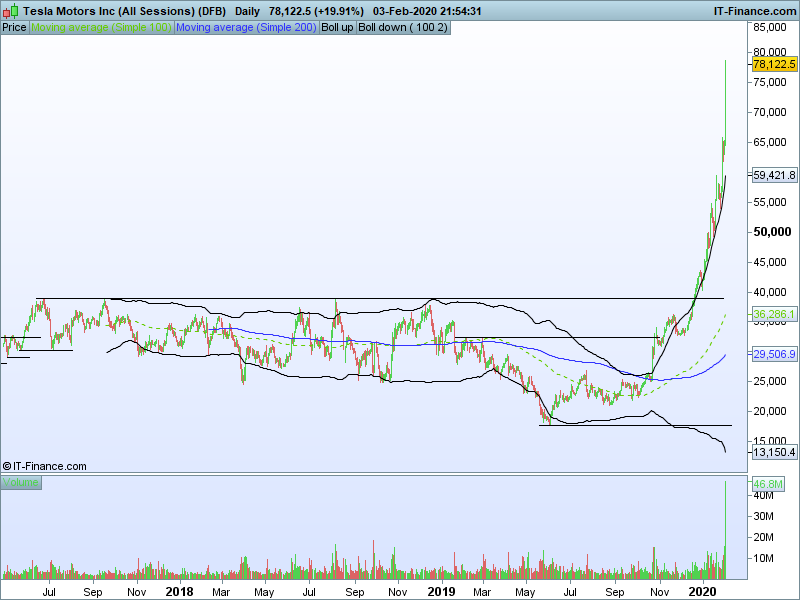This screenshot has width=800, height=600.
Task: Click the candlestick chart icon in title bar
Action: [x=10, y=11]
